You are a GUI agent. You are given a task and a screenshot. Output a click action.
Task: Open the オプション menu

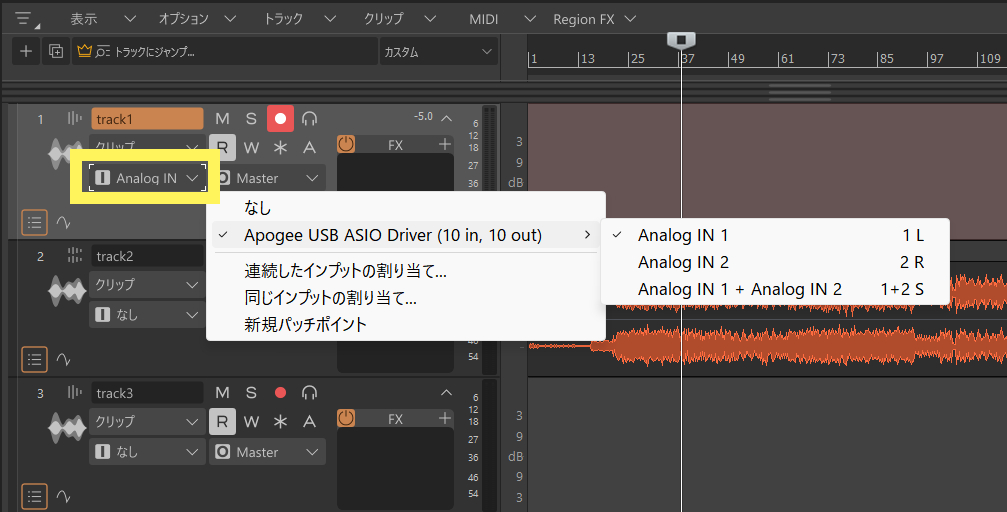(x=197, y=19)
